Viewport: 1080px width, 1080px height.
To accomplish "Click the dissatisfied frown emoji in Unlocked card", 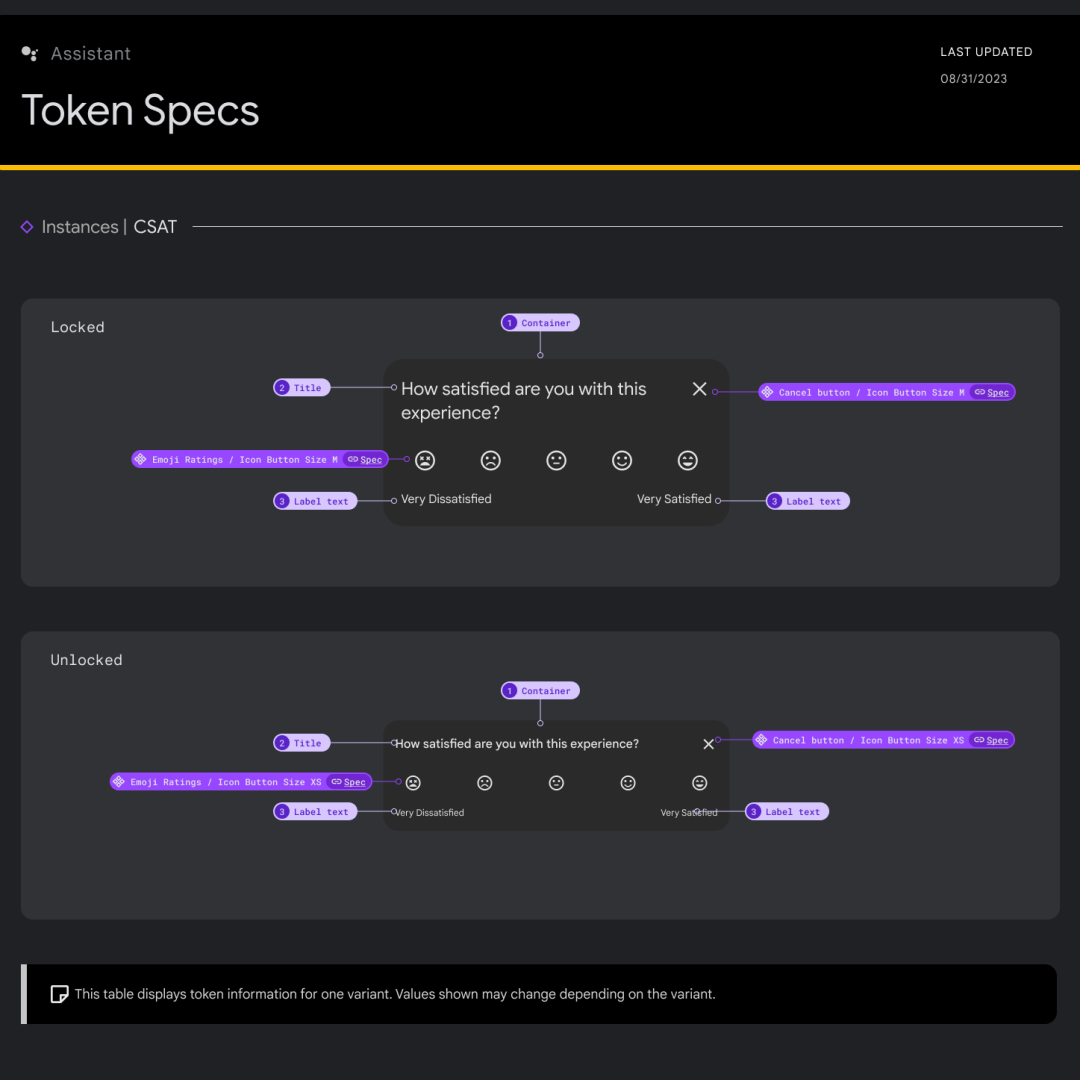I will click(x=485, y=783).
